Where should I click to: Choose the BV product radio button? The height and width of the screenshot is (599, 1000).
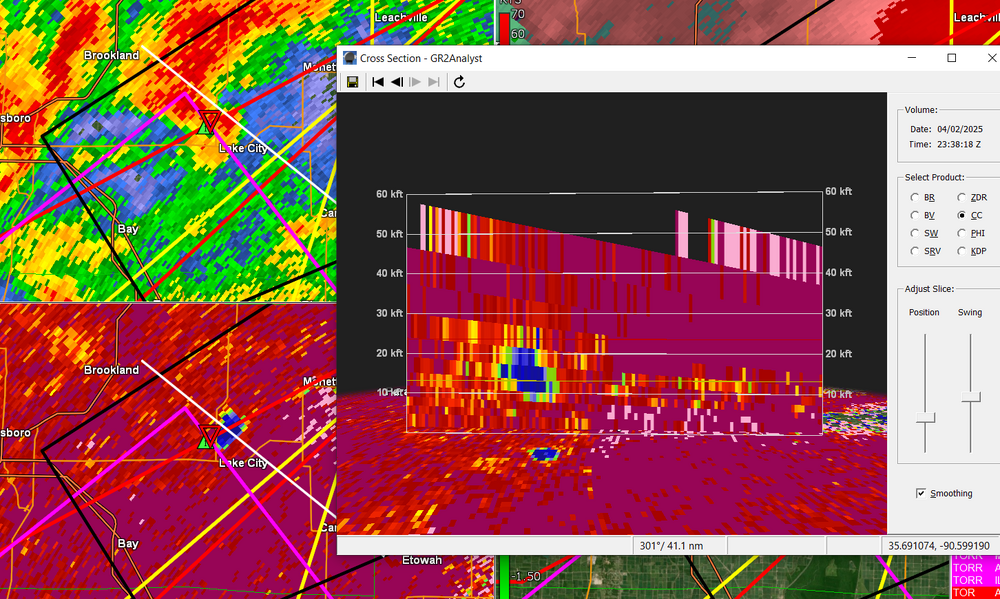pos(915,215)
